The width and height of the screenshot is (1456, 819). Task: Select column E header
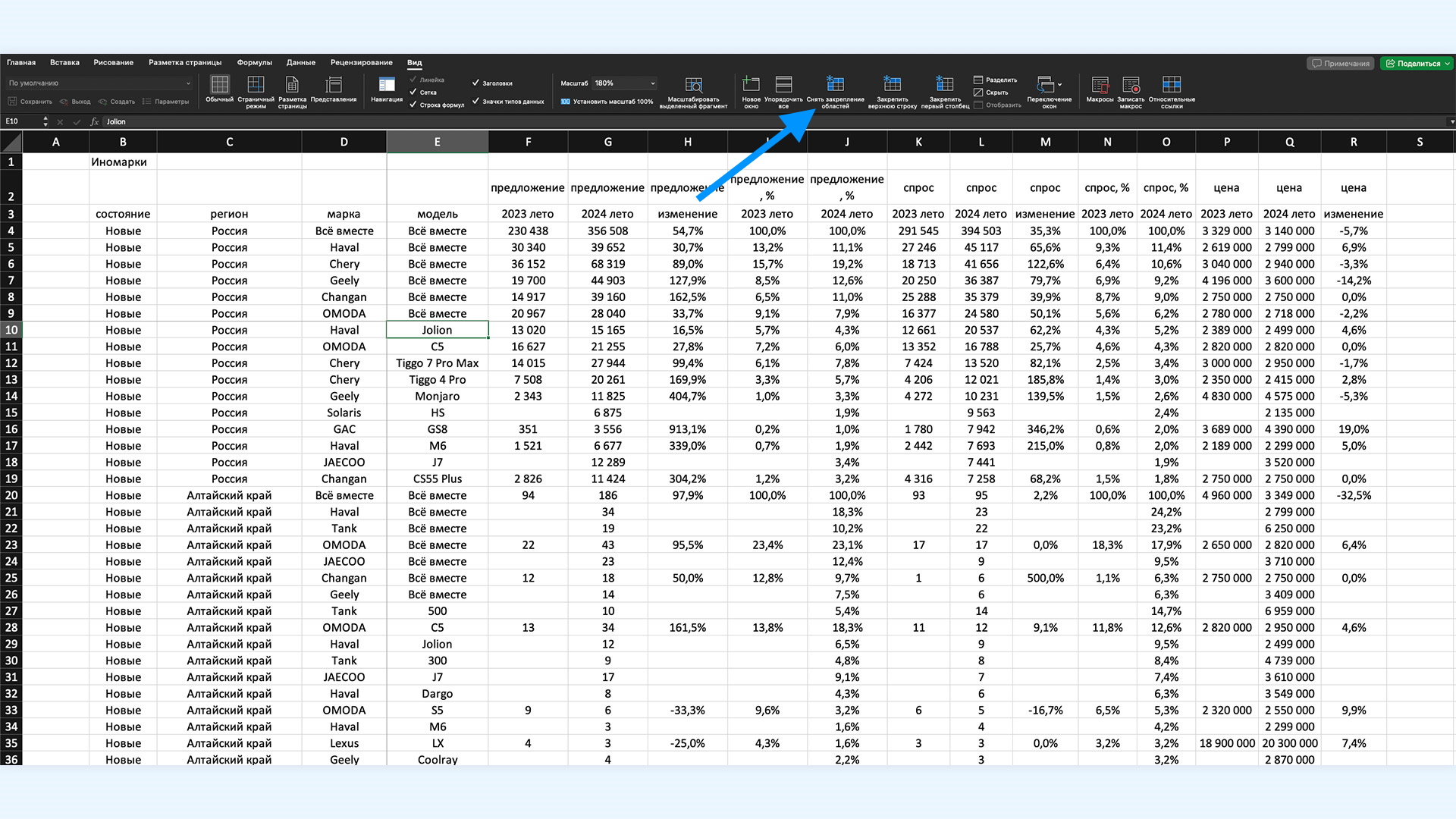(x=438, y=142)
